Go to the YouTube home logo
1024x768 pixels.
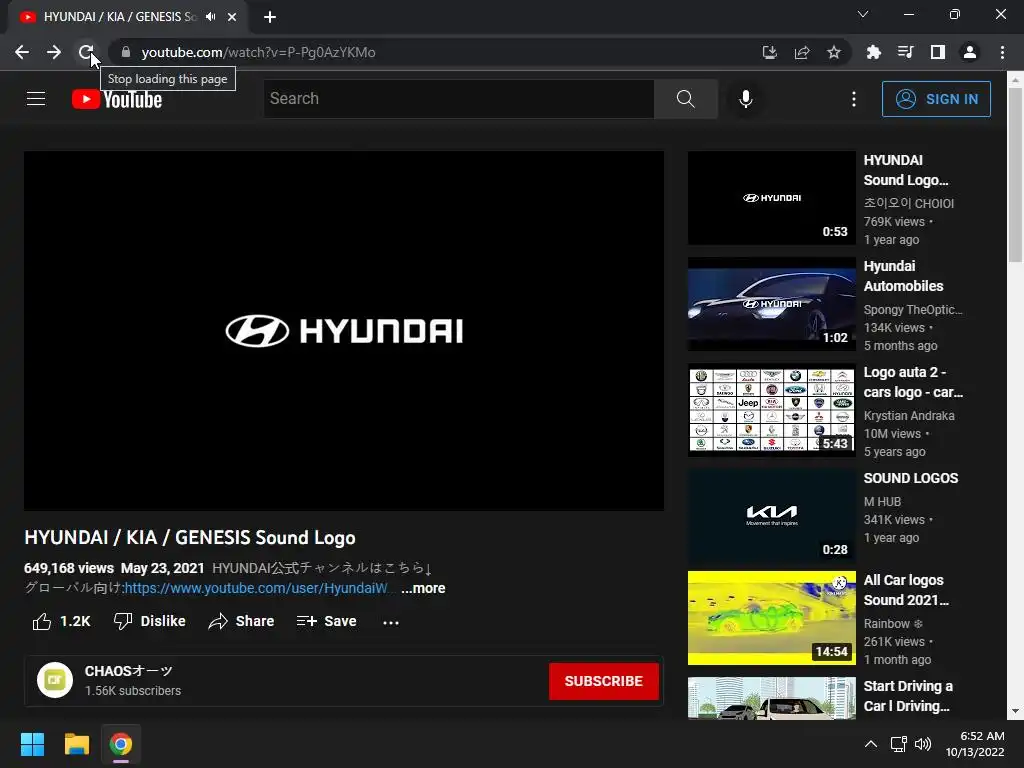(117, 99)
